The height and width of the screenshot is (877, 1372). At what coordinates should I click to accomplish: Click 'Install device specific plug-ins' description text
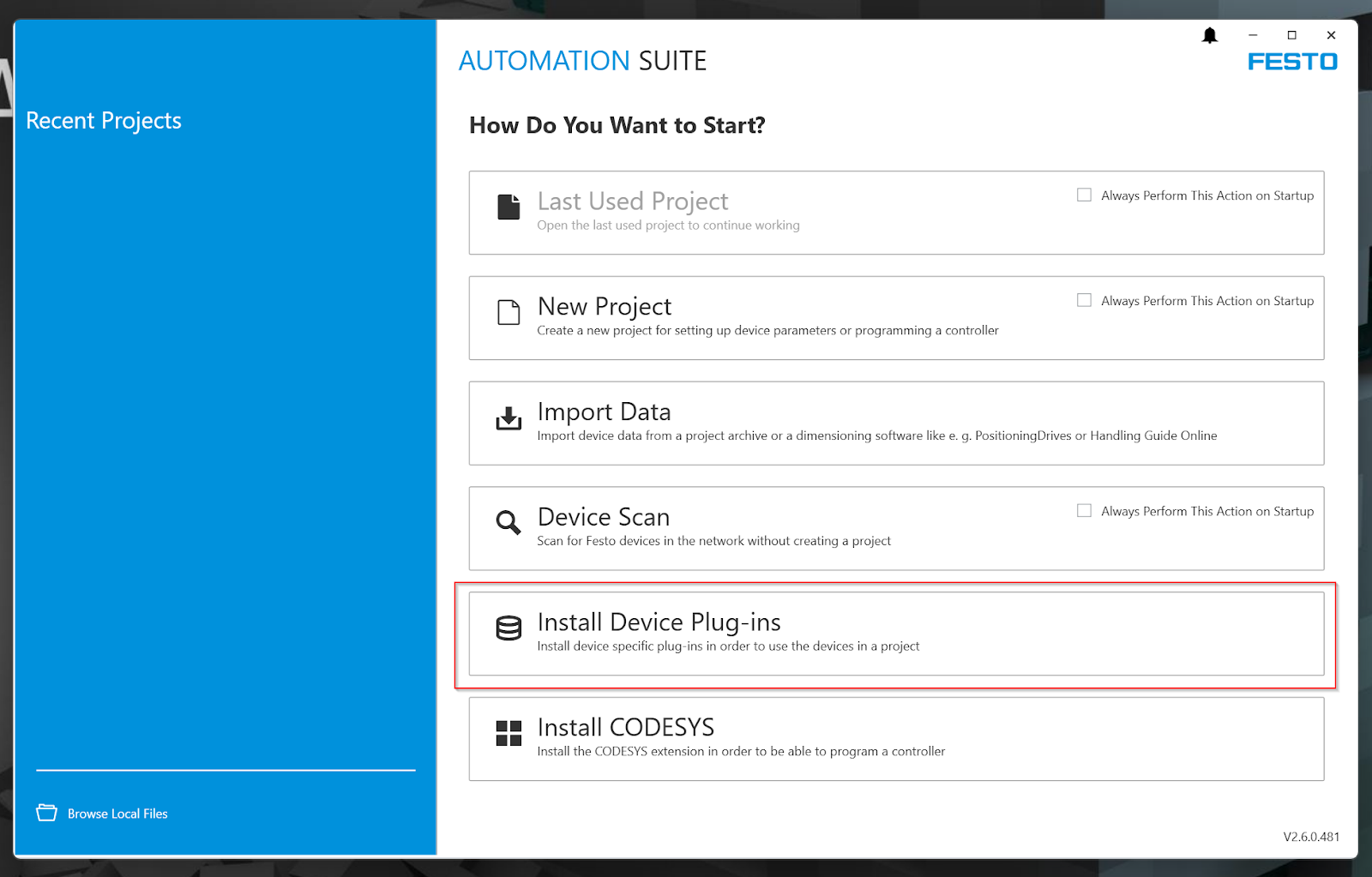pyautogui.click(x=728, y=646)
